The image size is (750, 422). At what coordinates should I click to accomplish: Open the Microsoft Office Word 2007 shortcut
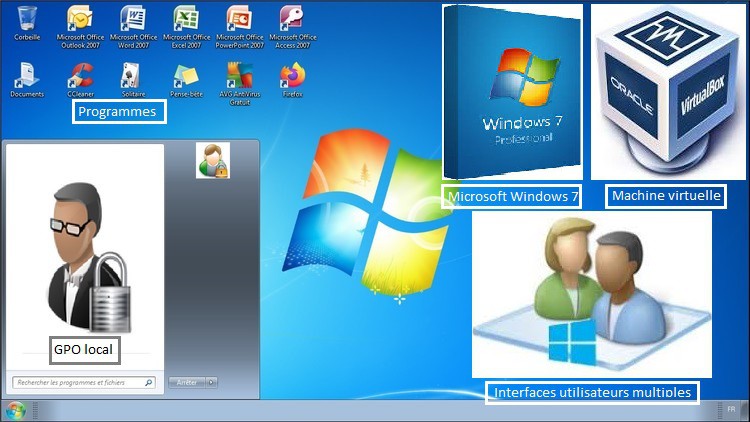(x=133, y=27)
